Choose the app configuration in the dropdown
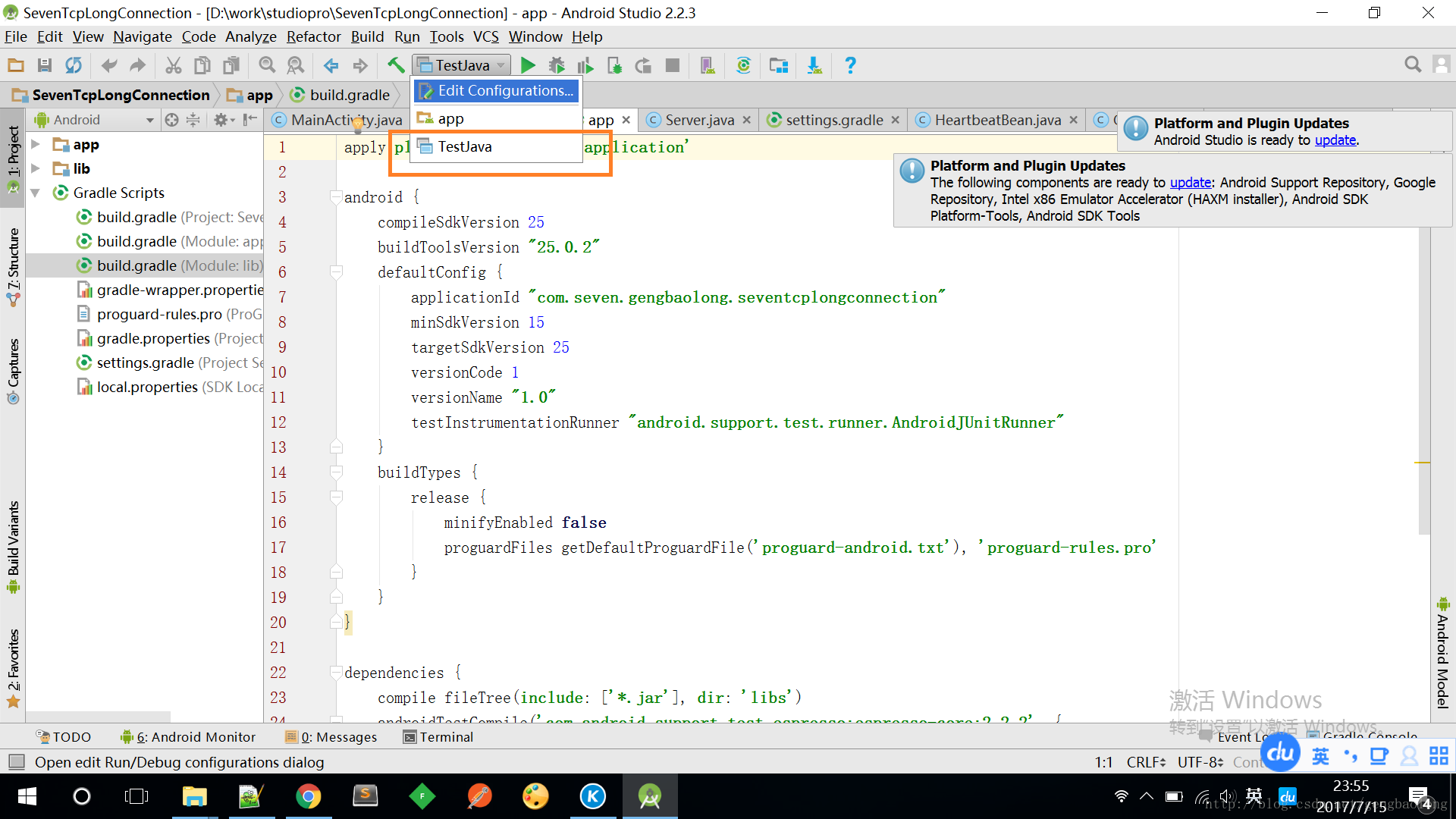The height and width of the screenshot is (819, 1456). [496, 119]
